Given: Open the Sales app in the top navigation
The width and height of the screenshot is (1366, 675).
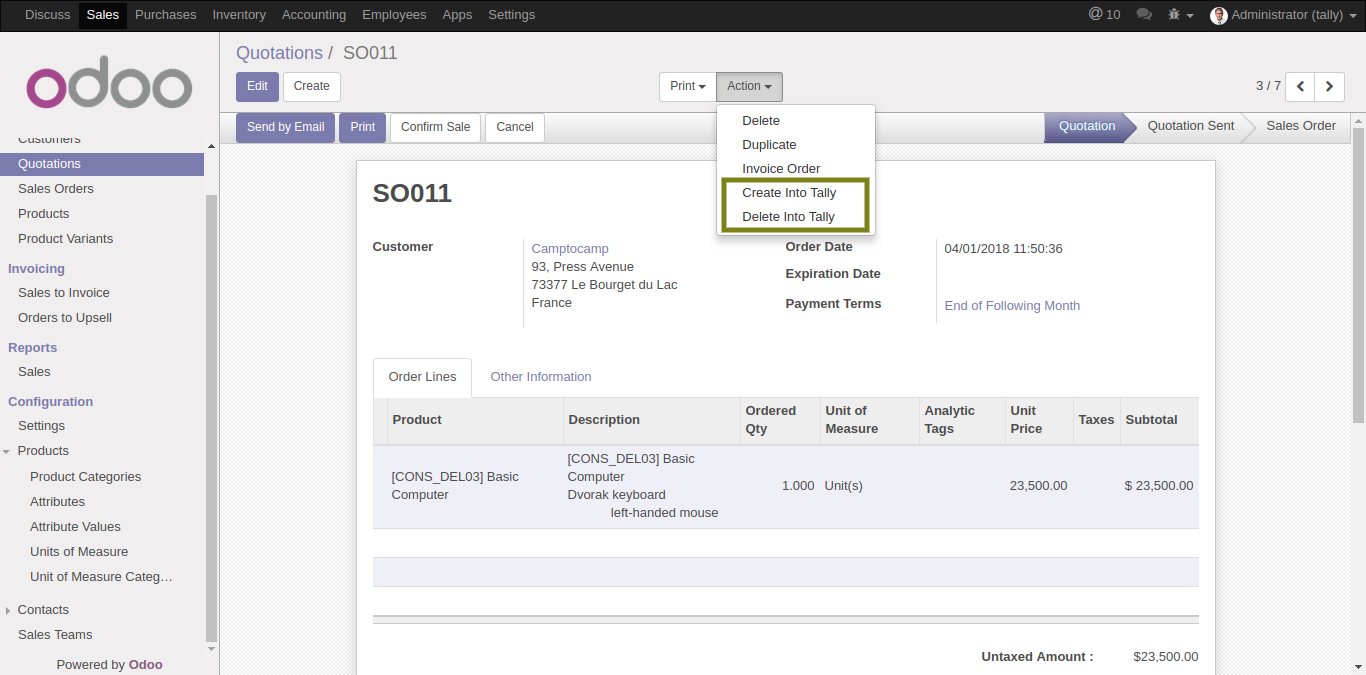Looking at the screenshot, I should (103, 15).
